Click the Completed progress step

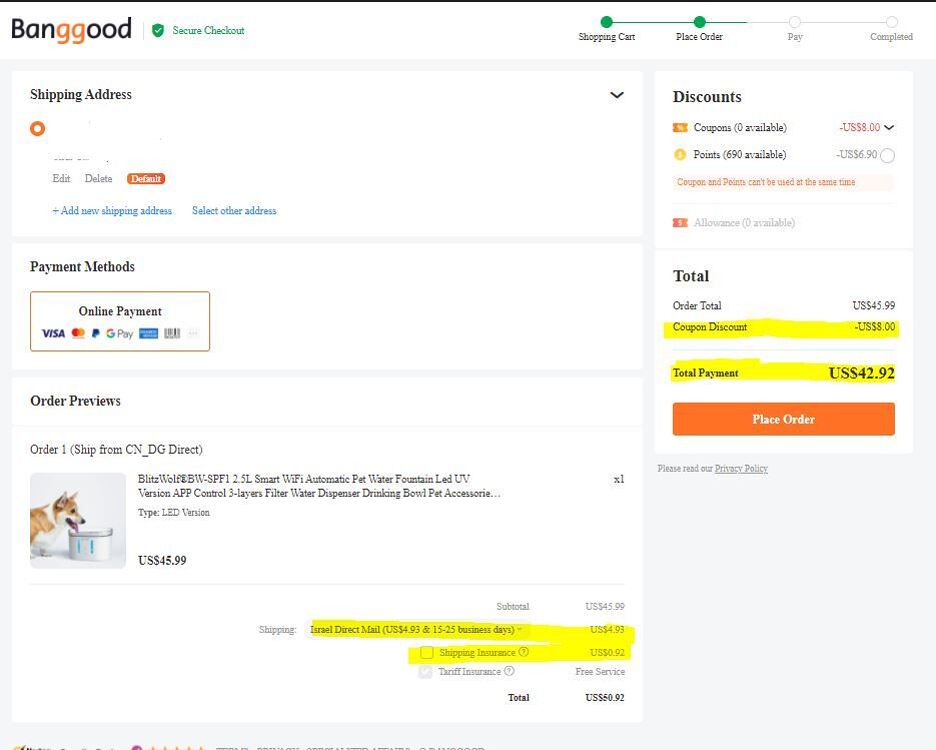click(891, 29)
